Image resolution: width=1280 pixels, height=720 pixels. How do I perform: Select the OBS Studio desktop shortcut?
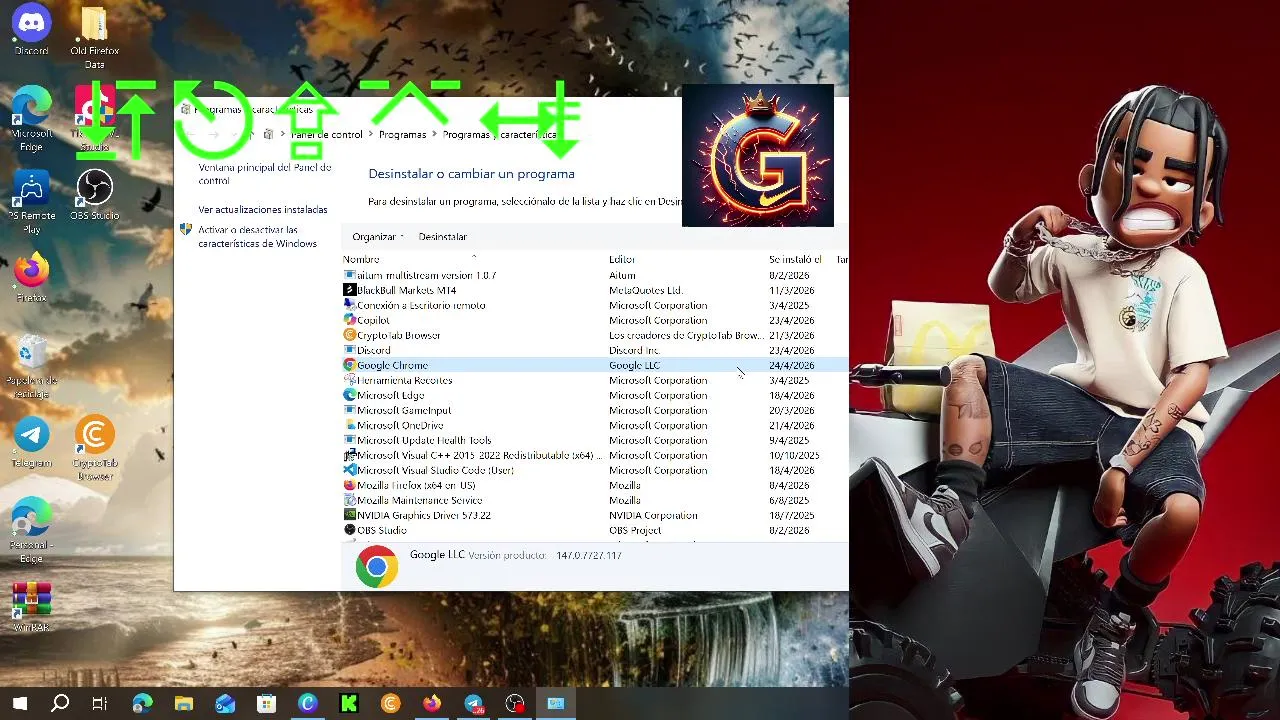(x=94, y=195)
